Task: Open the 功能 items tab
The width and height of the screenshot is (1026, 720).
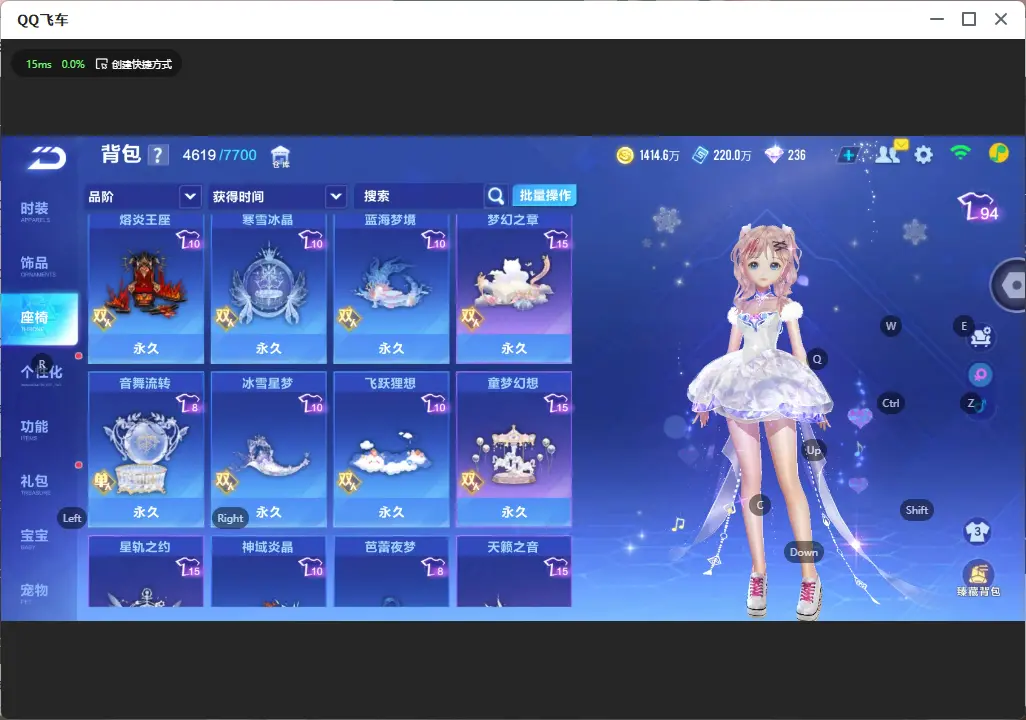Action: click(x=34, y=429)
